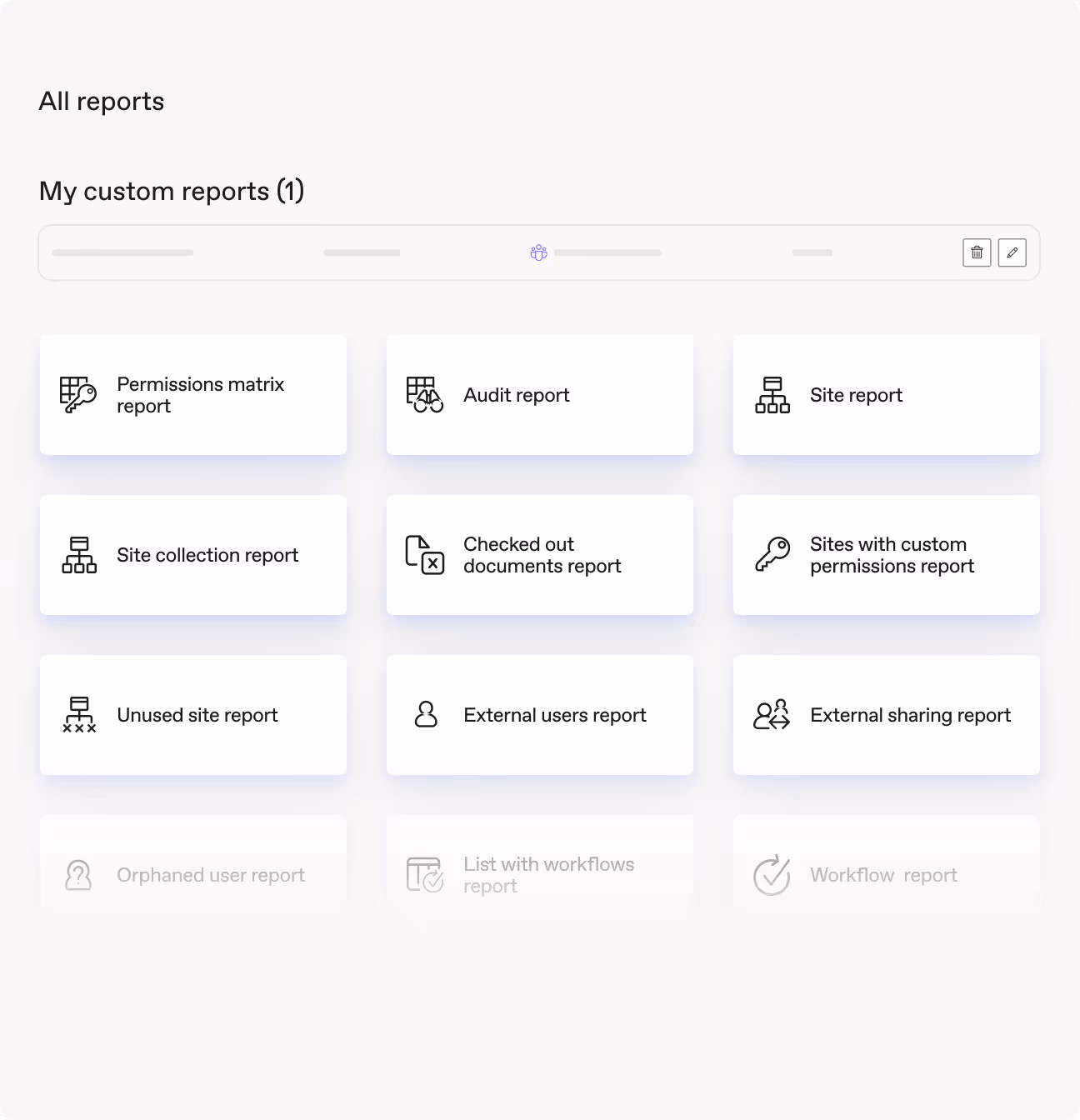The width and height of the screenshot is (1080, 1120).
Task: Click the Permissions matrix key grid icon
Action: (x=78, y=395)
